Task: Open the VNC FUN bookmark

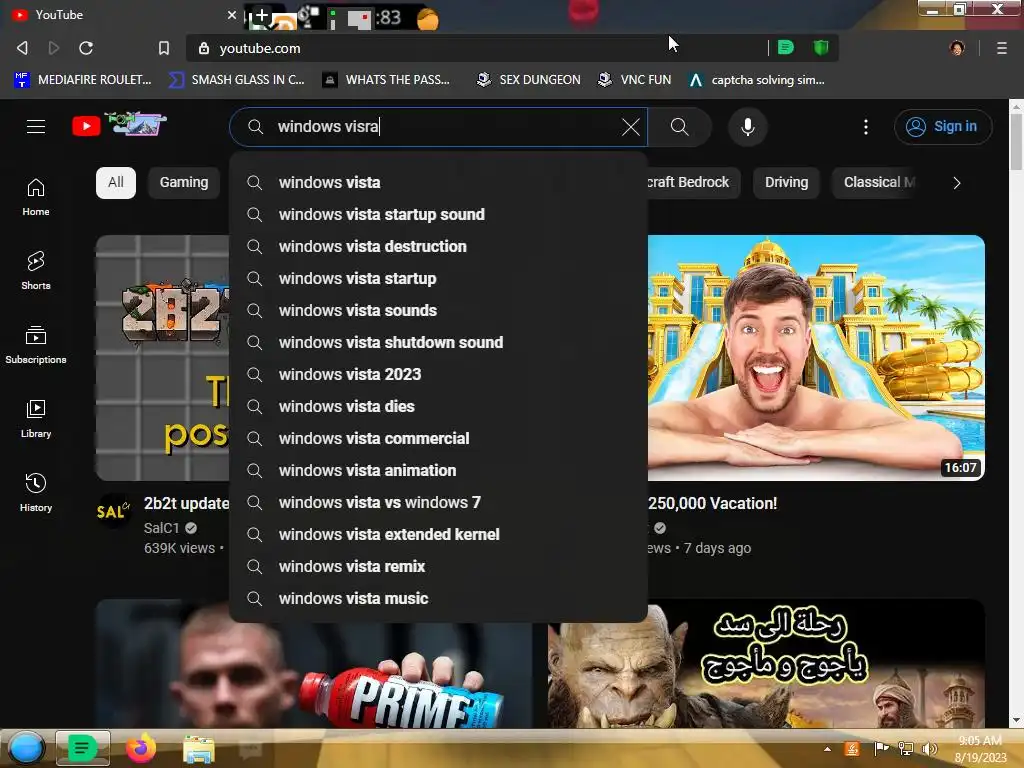Action: tap(635, 80)
